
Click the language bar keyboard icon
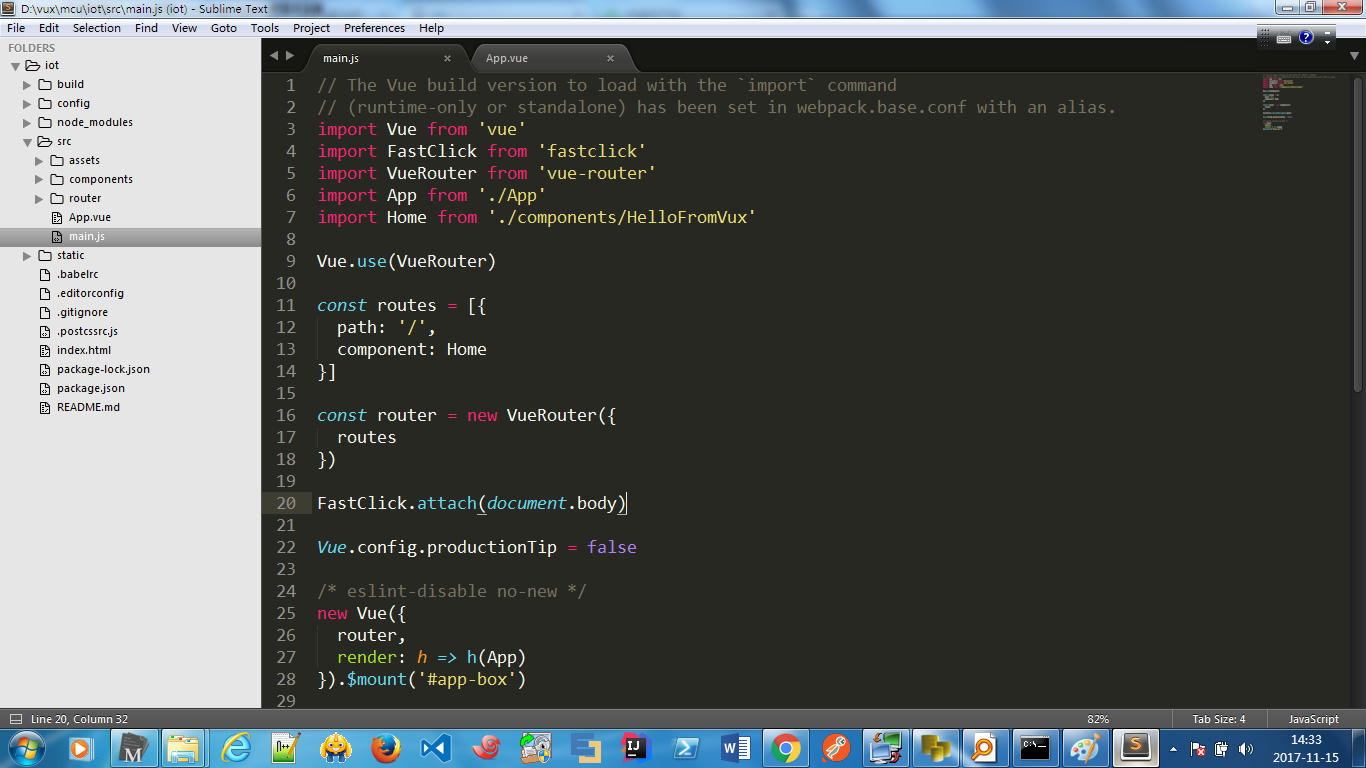[1286, 38]
